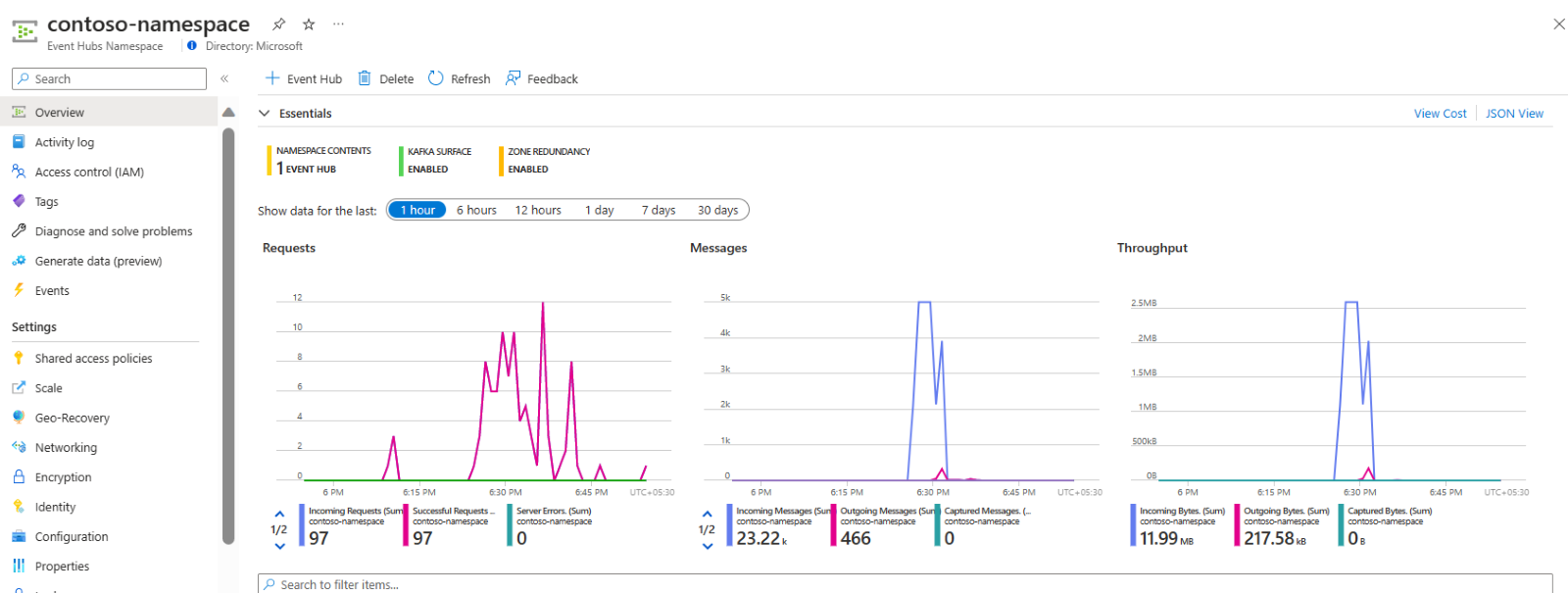Select the 6 hours time range
Image resolution: width=1568 pixels, height=593 pixels.
(x=476, y=210)
